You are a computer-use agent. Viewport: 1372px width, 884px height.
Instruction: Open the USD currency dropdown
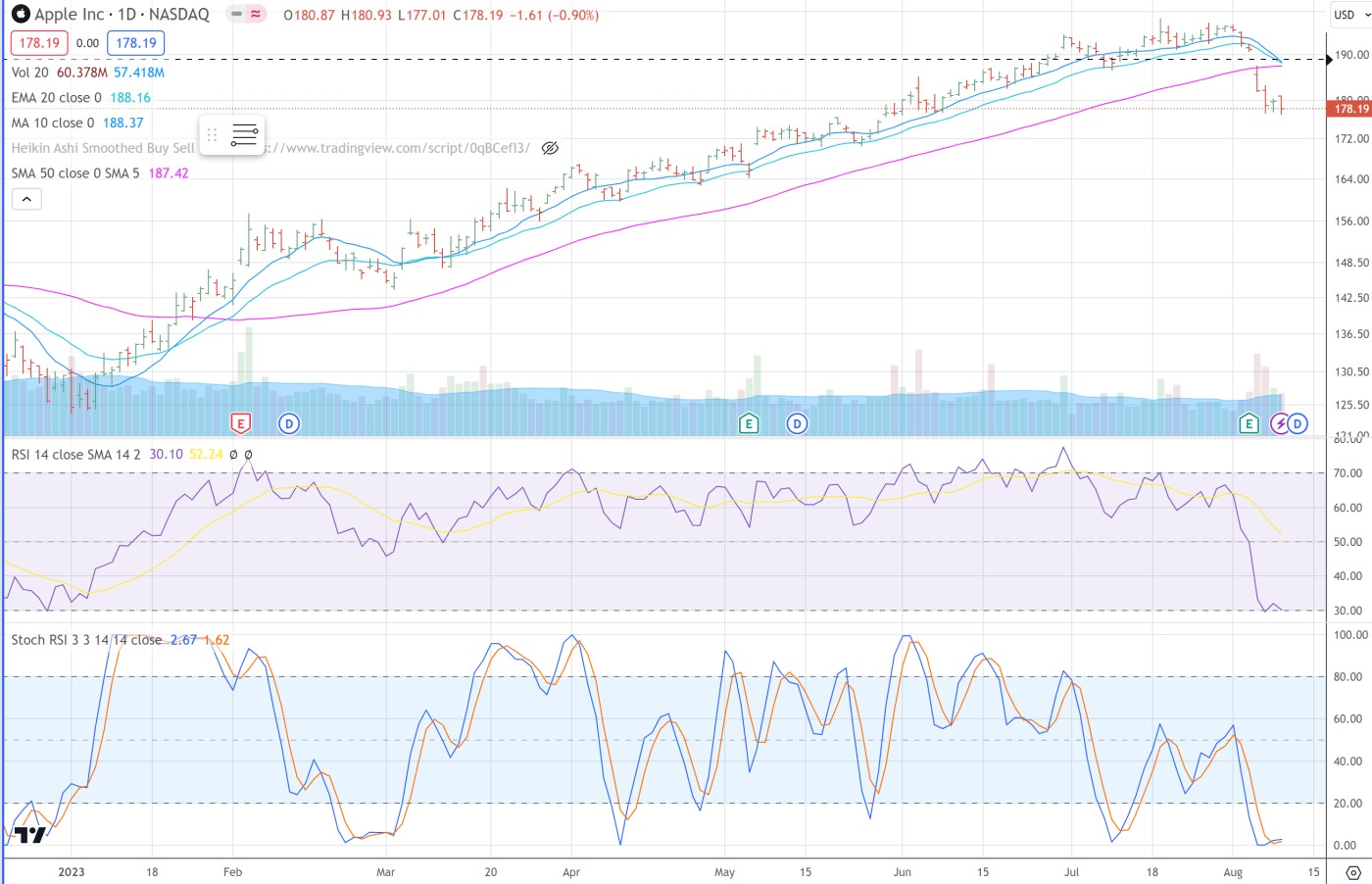(1351, 15)
